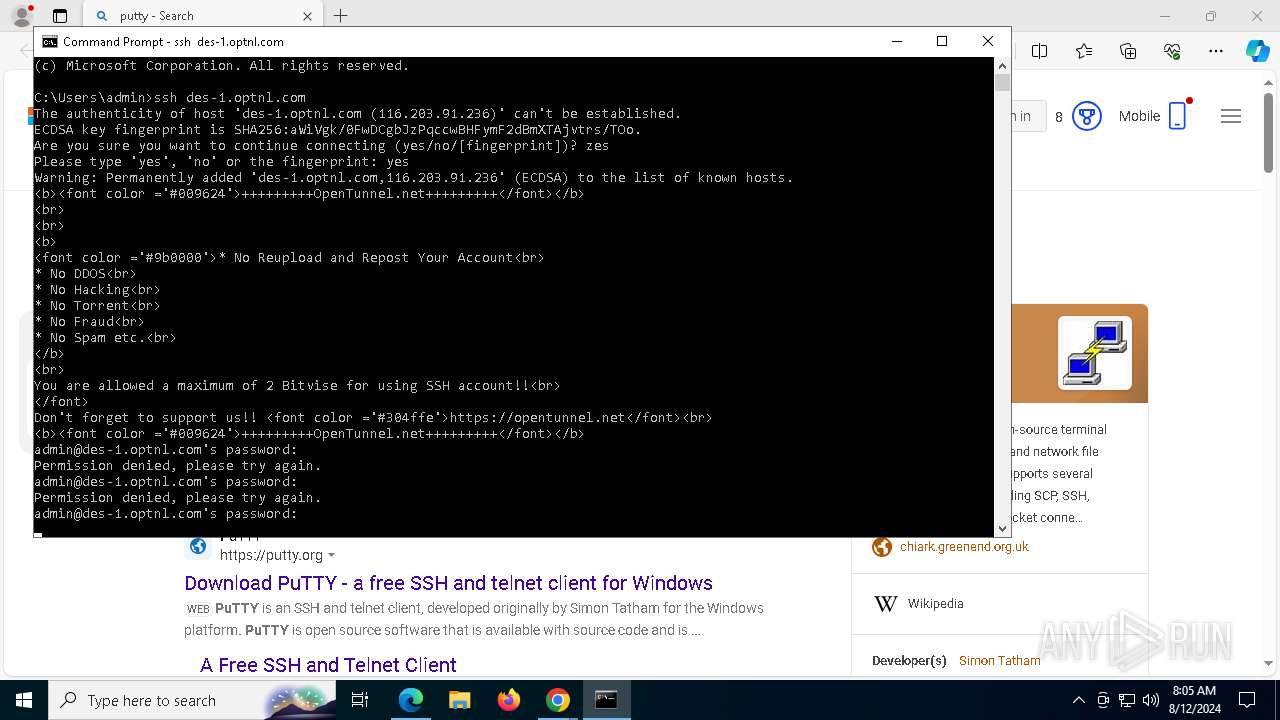The width and height of the screenshot is (1280, 720).
Task: Open Edge browser essentials icon
Action: tap(1172, 51)
